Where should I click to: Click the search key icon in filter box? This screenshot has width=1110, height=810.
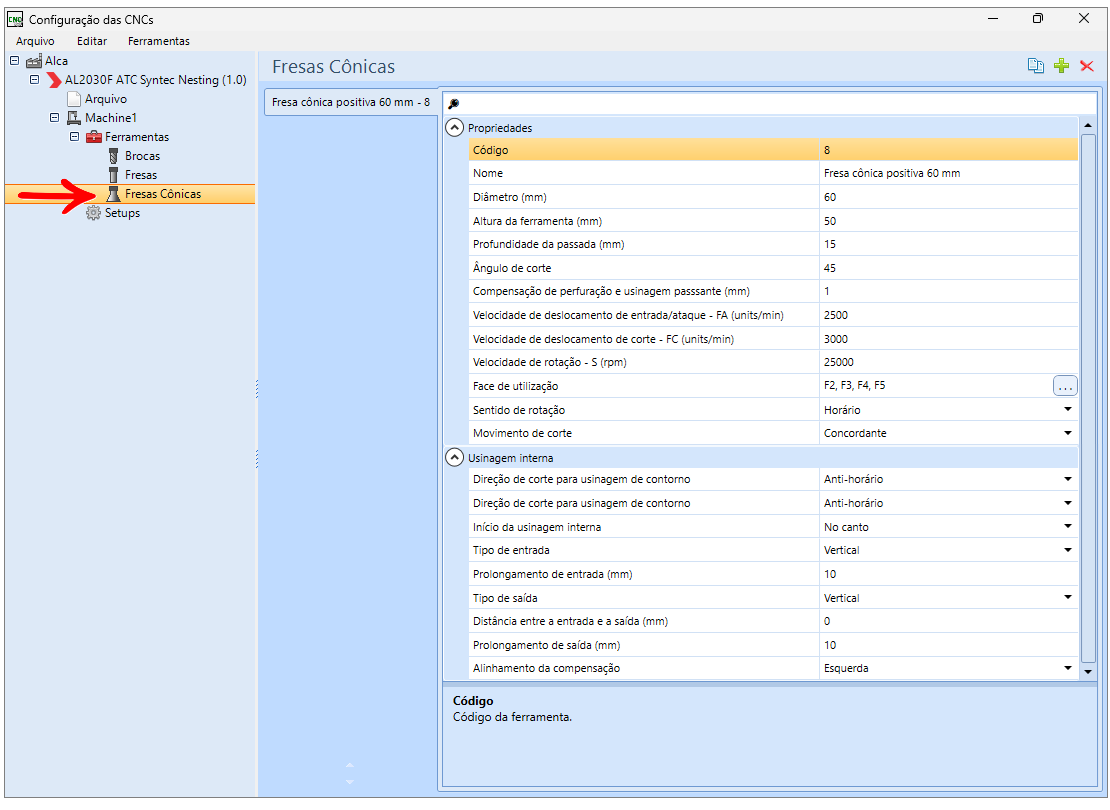pyautogui.click(x=454, y=104)
